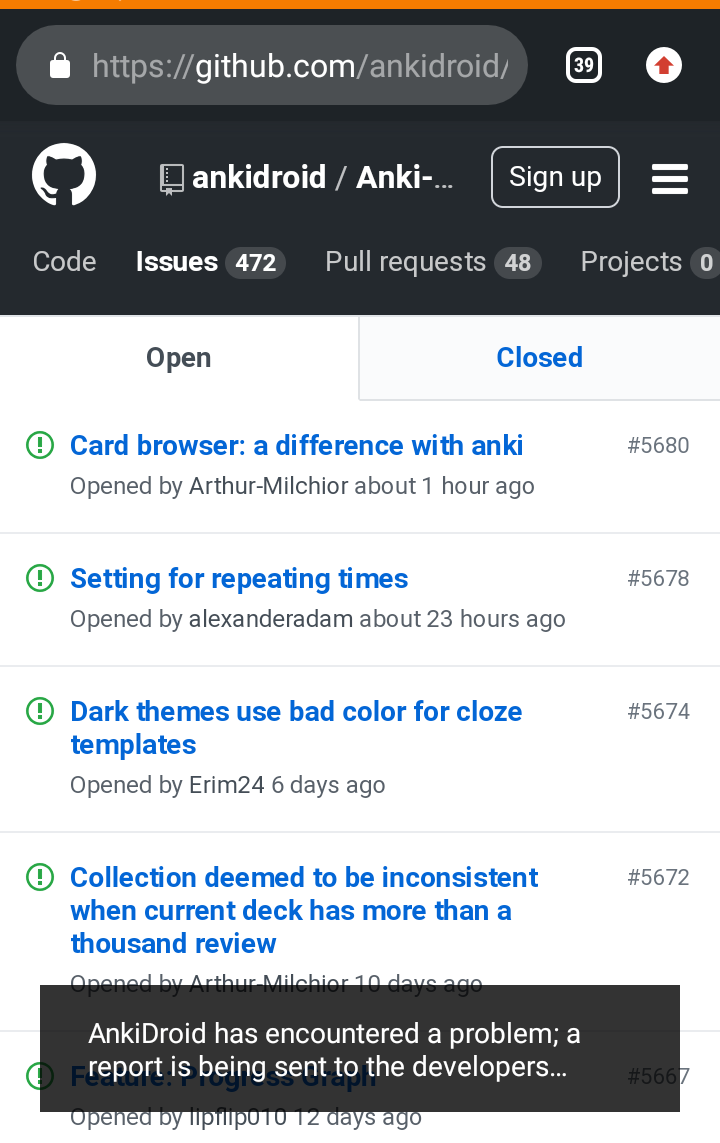Open issue 'Setting for repeating times'

(239, 578)
